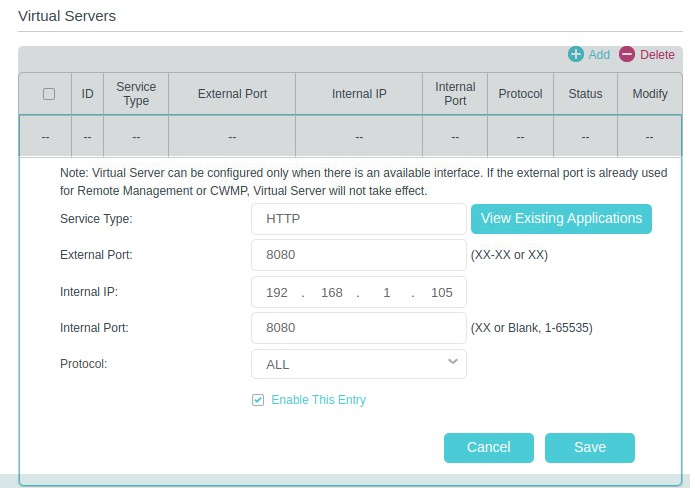Screen dimensions: 690x488
Task: Click the minus Delete icon
Action: 627,55
